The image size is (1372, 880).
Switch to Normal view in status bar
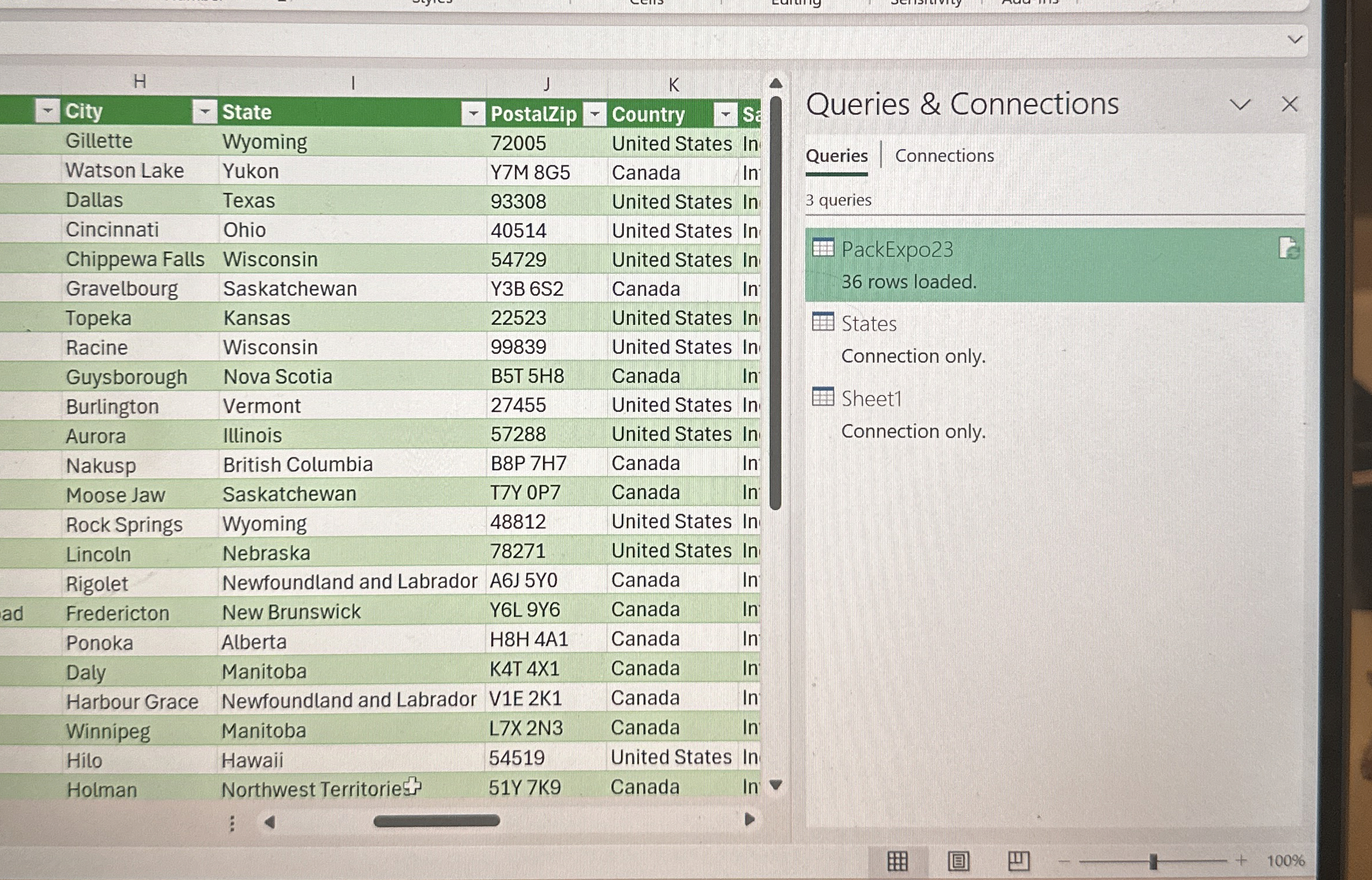click(x=898, y=862)
